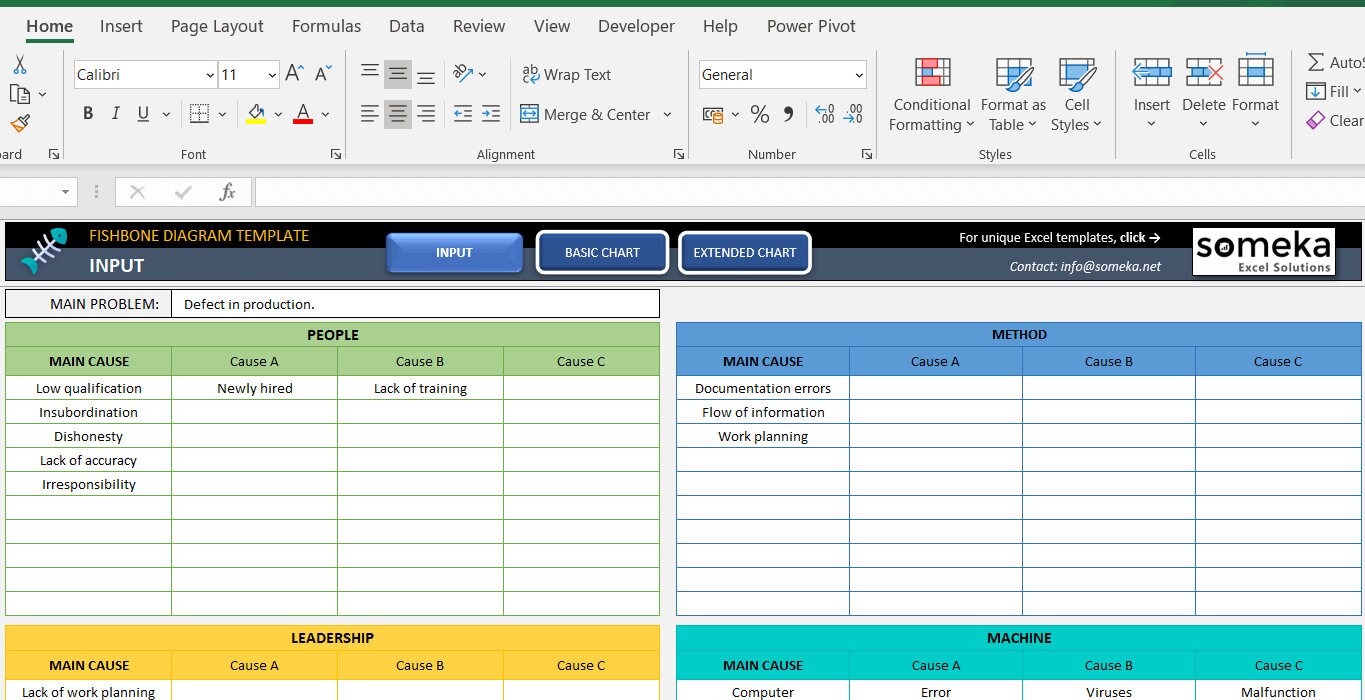The image size is (1365, 700).
Task: Click the Increase Decimal icon
Action: (825, 114)
